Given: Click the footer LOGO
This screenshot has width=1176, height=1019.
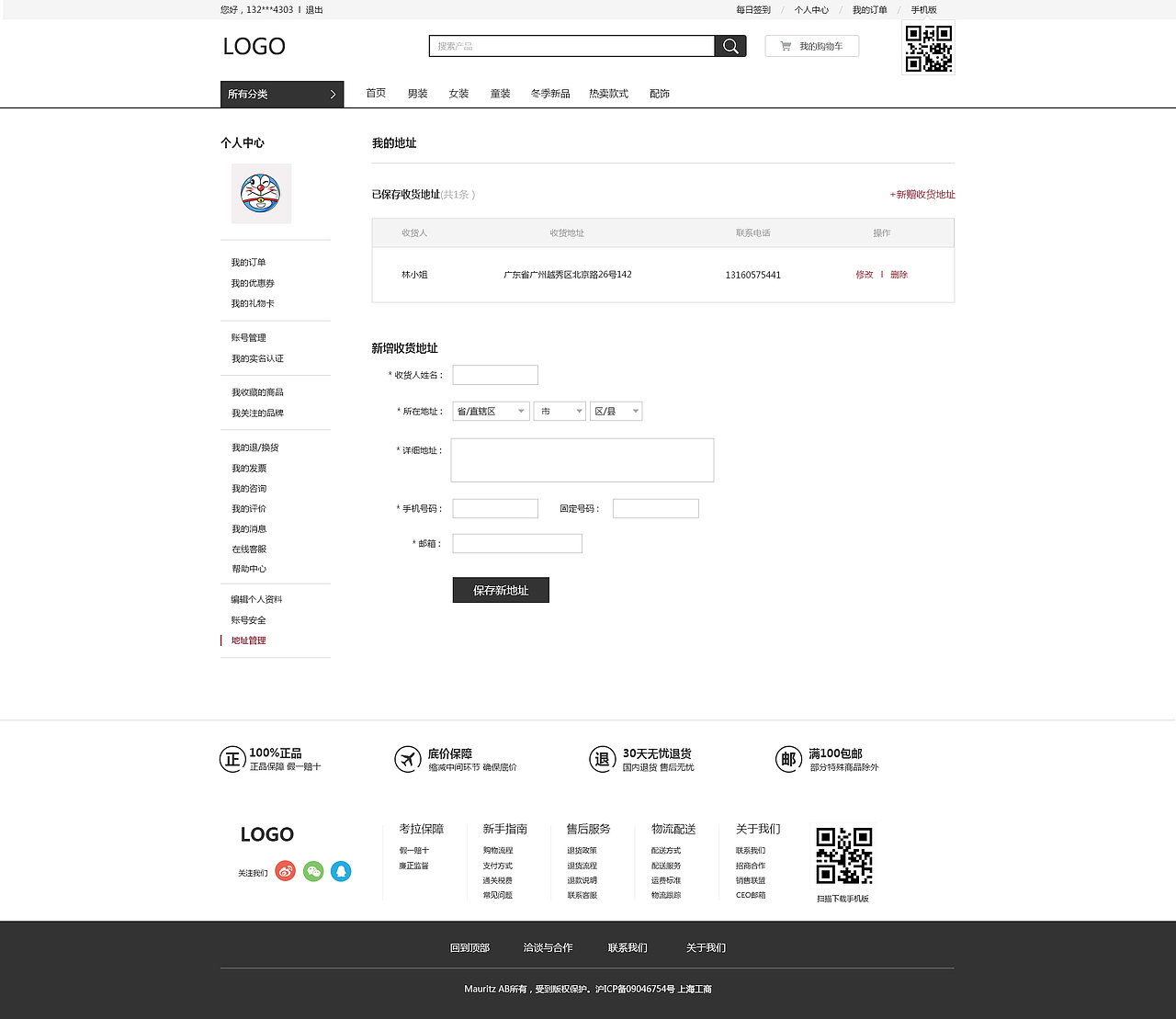Looking at the screenshot, I should 267,834.
